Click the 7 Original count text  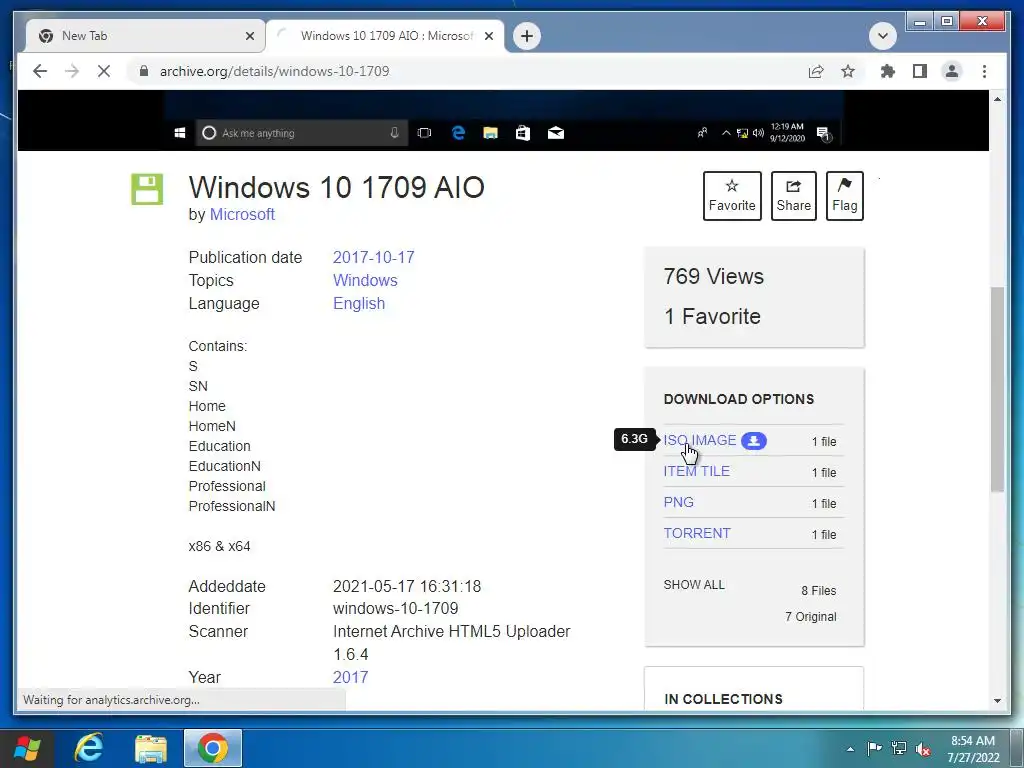[810, 616]
